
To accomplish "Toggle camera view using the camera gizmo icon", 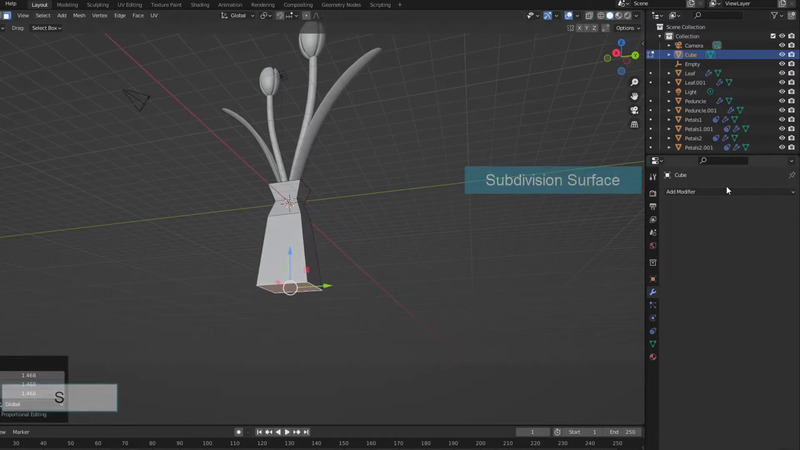I will click(x=635, y=110).
